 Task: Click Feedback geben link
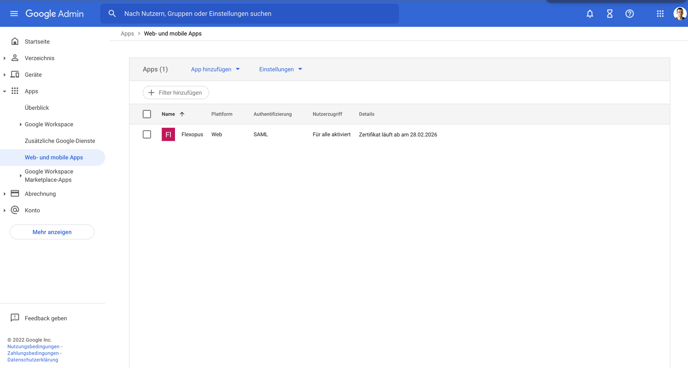point(46,318)
